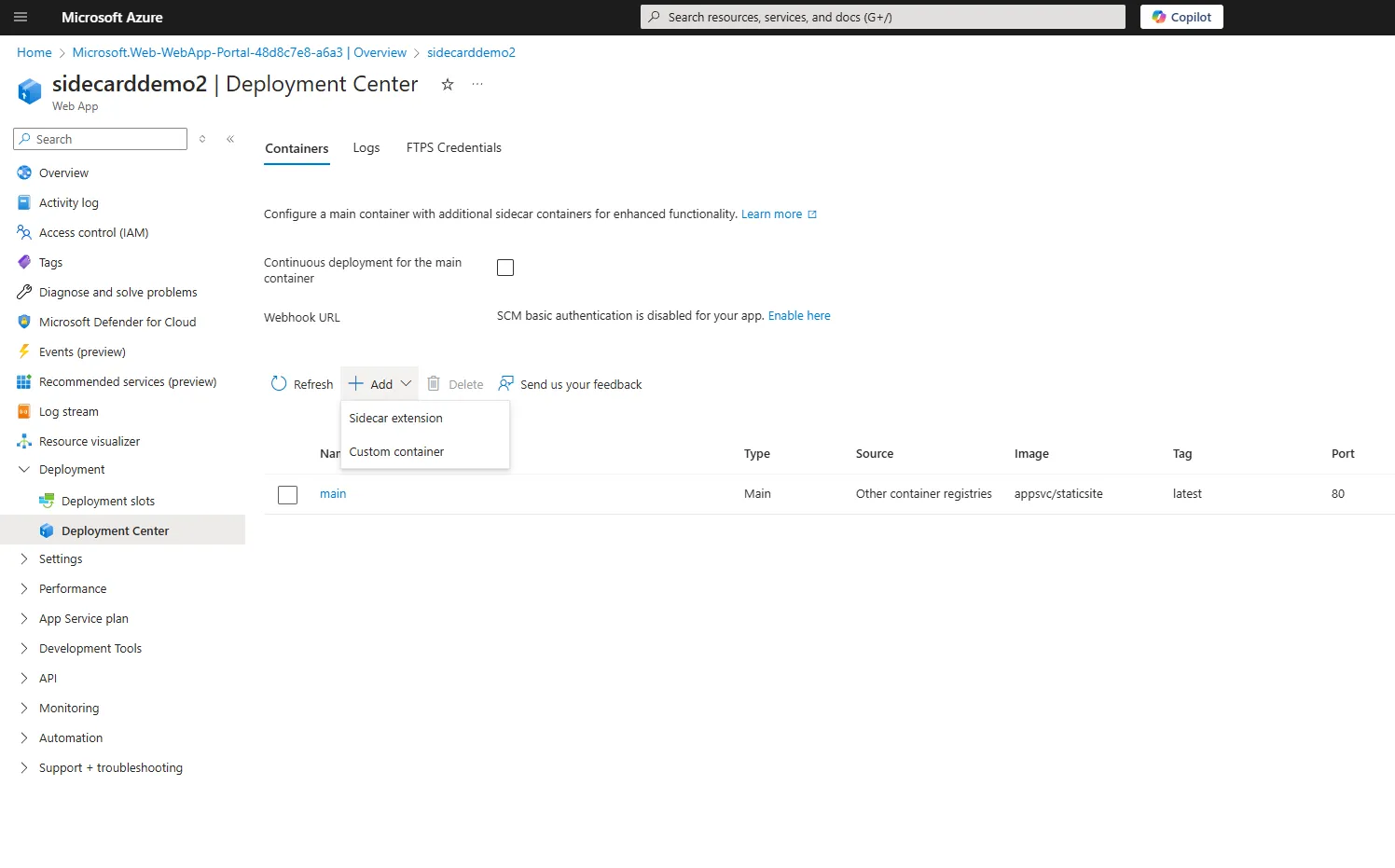The width and height of the screenshot is (1395, 868).
Task: Open the Learn more link
Action: pos(779,214)
